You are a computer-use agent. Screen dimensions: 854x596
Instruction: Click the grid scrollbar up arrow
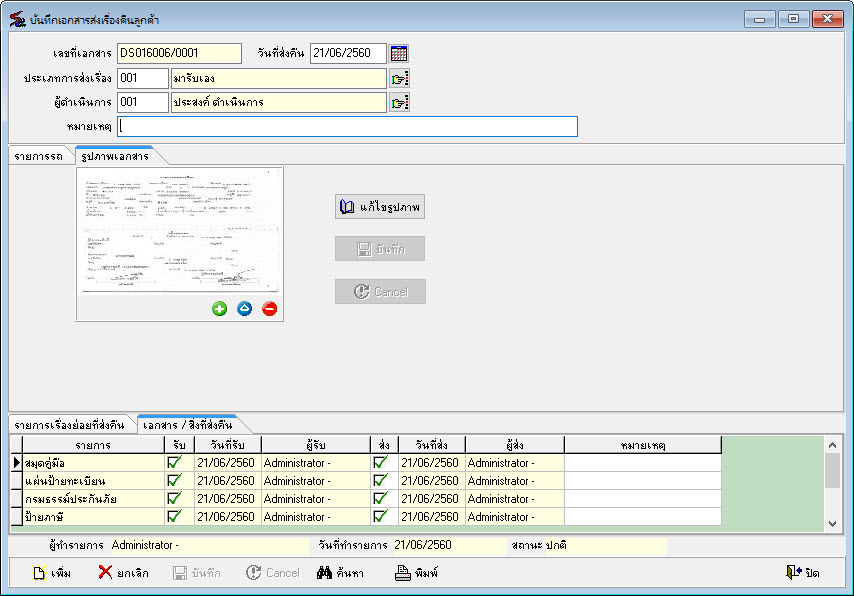click(x=832, y=445)
